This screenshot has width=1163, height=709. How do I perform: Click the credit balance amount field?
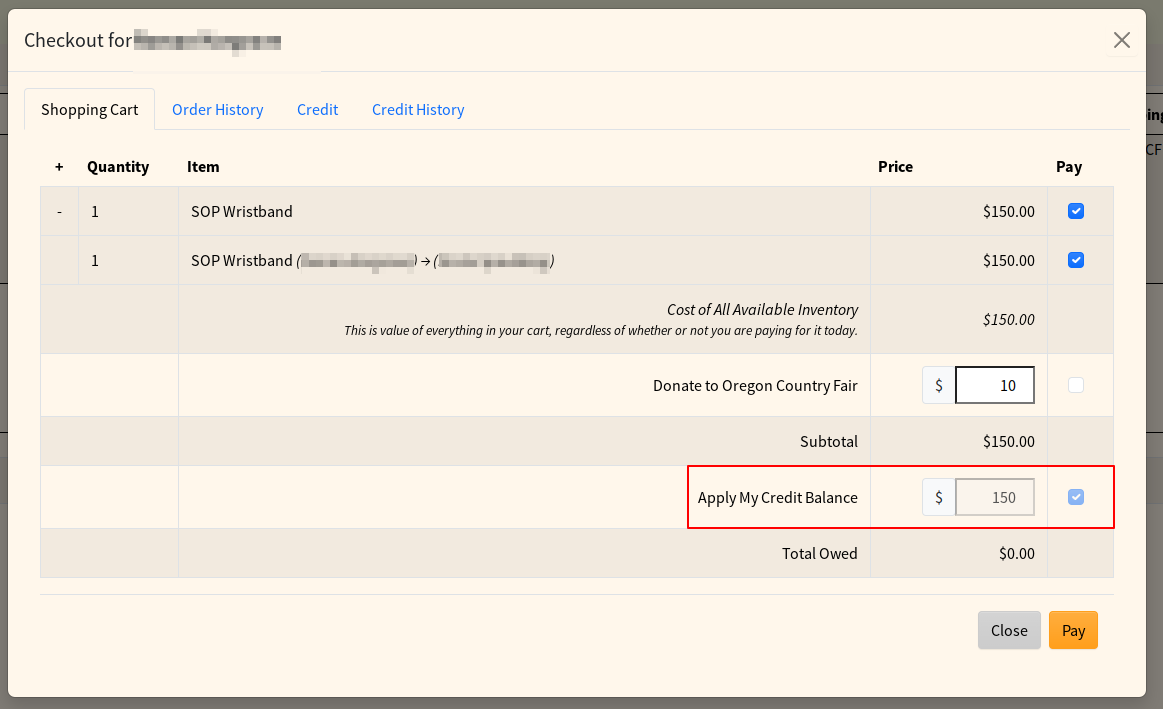994,497
